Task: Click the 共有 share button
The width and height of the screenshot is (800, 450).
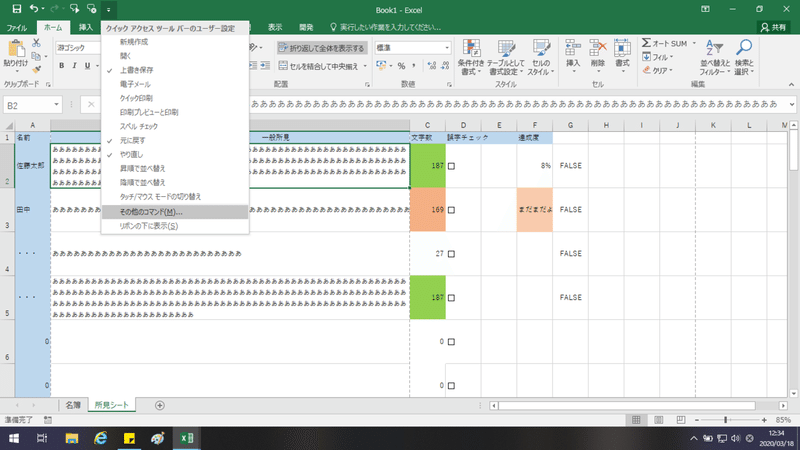Action: pos(772,28)
